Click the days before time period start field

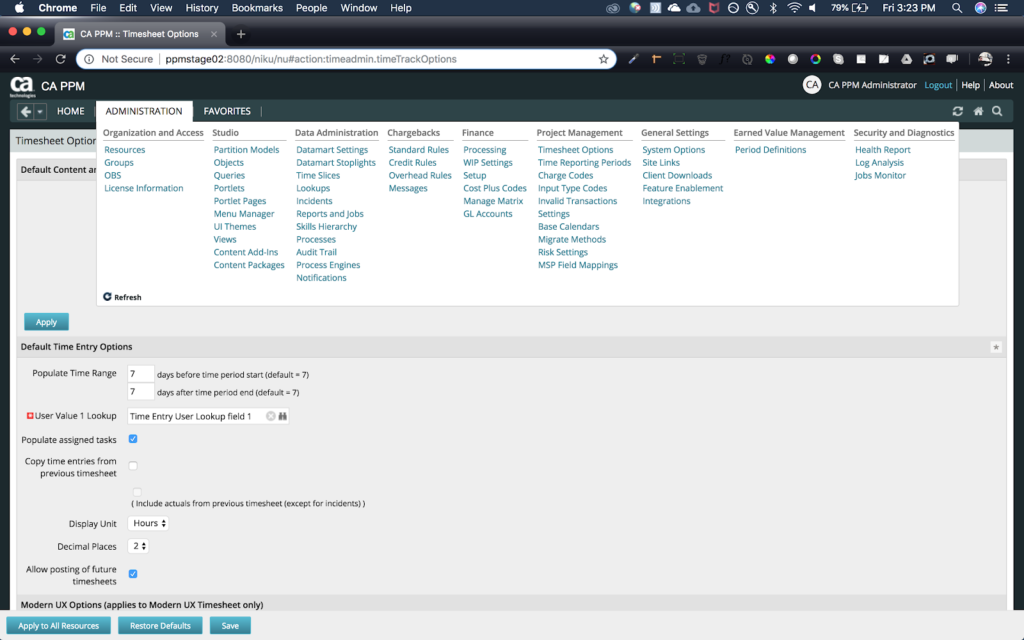click(x=141, y=374)
